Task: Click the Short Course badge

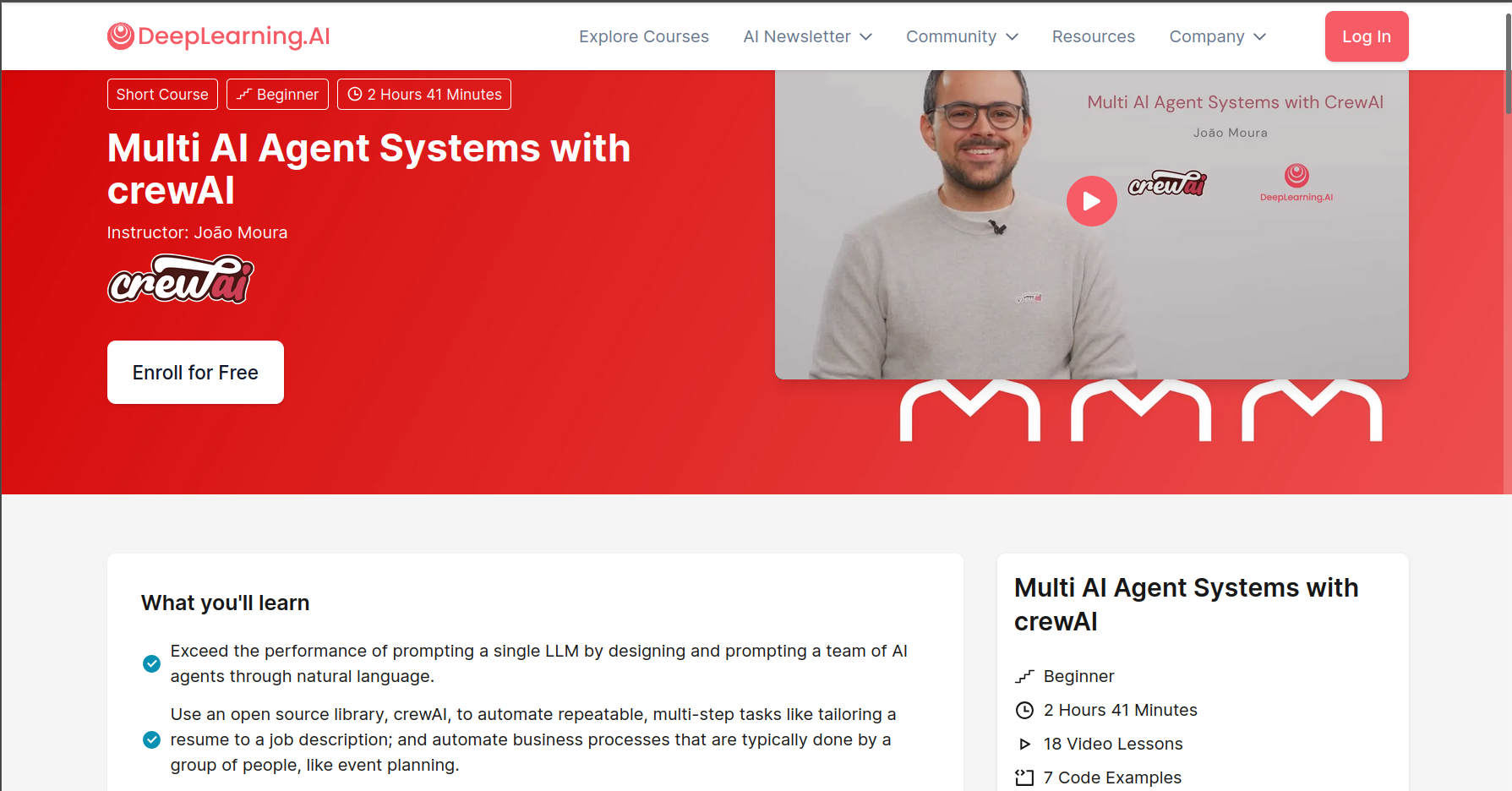Action: tap(162, 95)
